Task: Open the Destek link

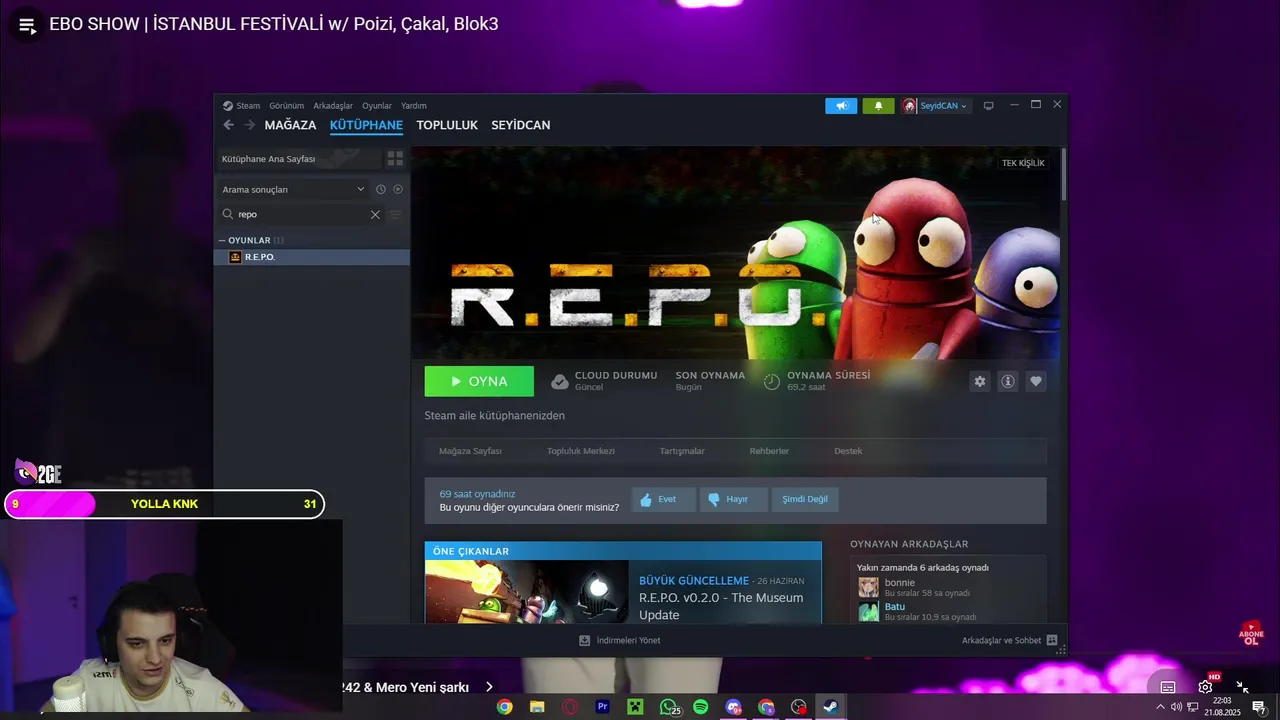Action: coord(848,451)
